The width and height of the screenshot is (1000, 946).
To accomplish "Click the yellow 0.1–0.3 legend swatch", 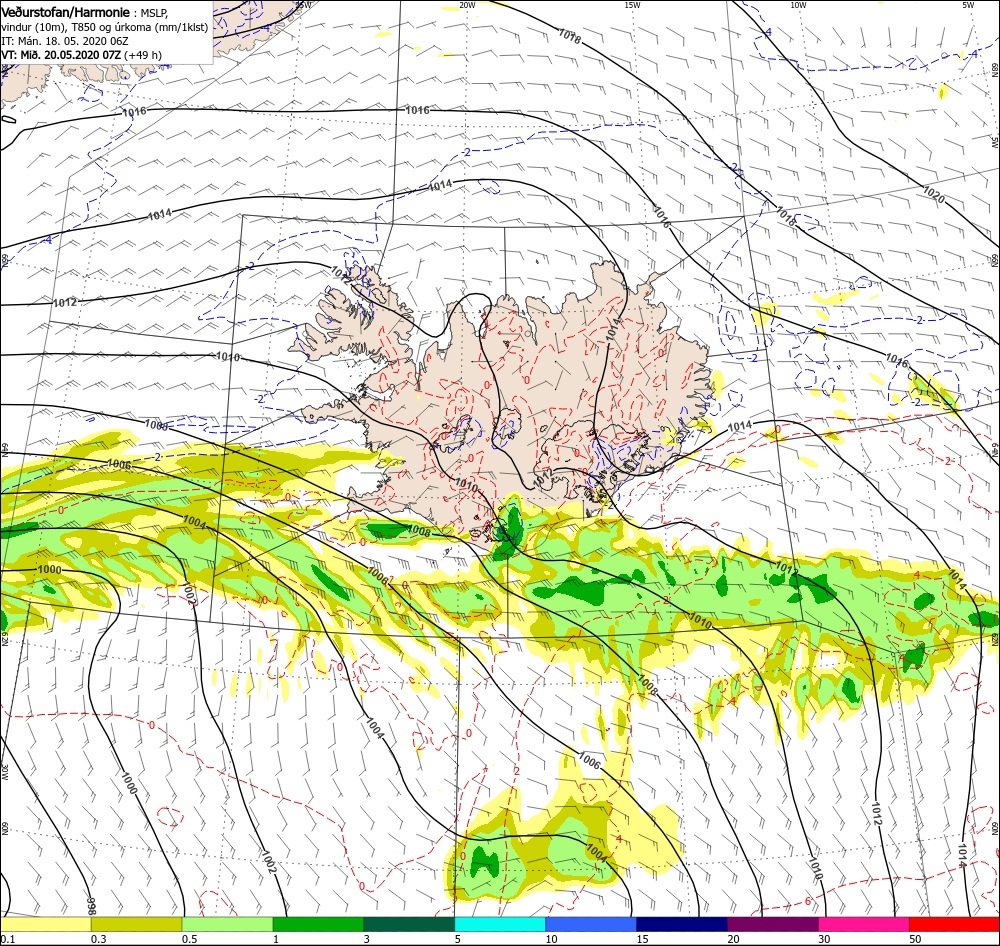I will (x=45, y=924).
